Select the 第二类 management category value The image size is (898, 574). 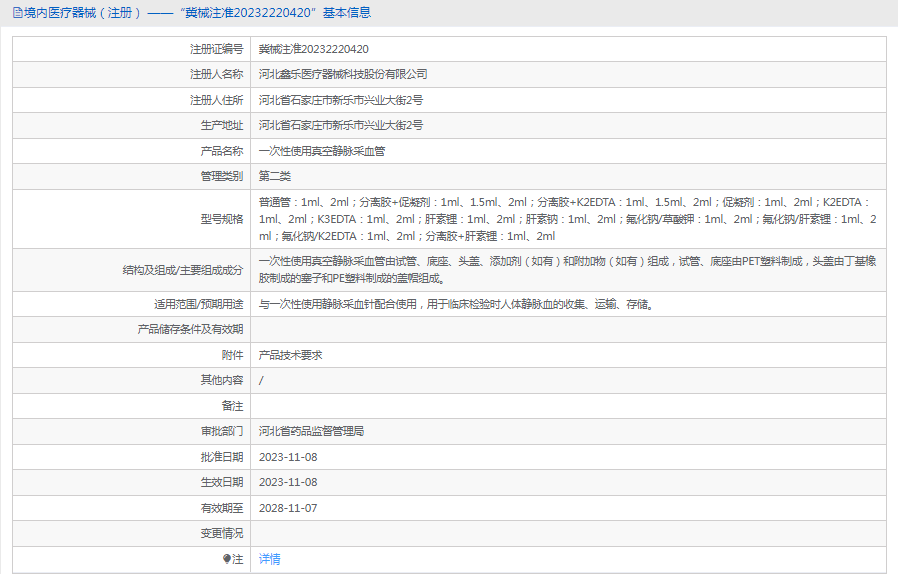pos(275,176)
